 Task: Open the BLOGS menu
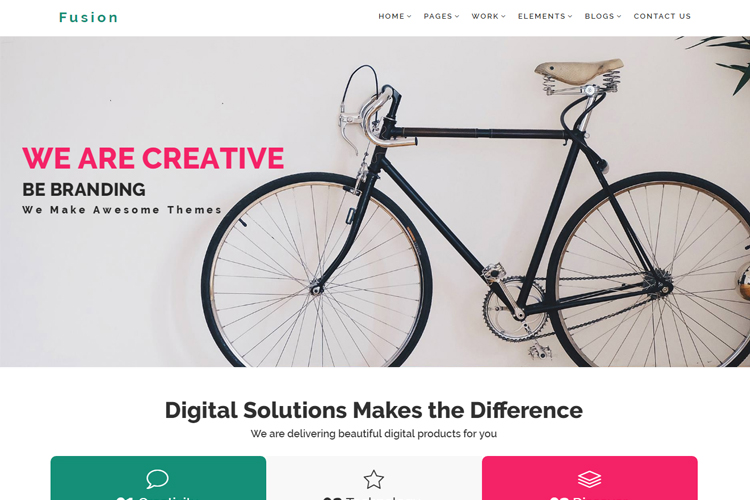pyautogui.click(x=603, y=16)
